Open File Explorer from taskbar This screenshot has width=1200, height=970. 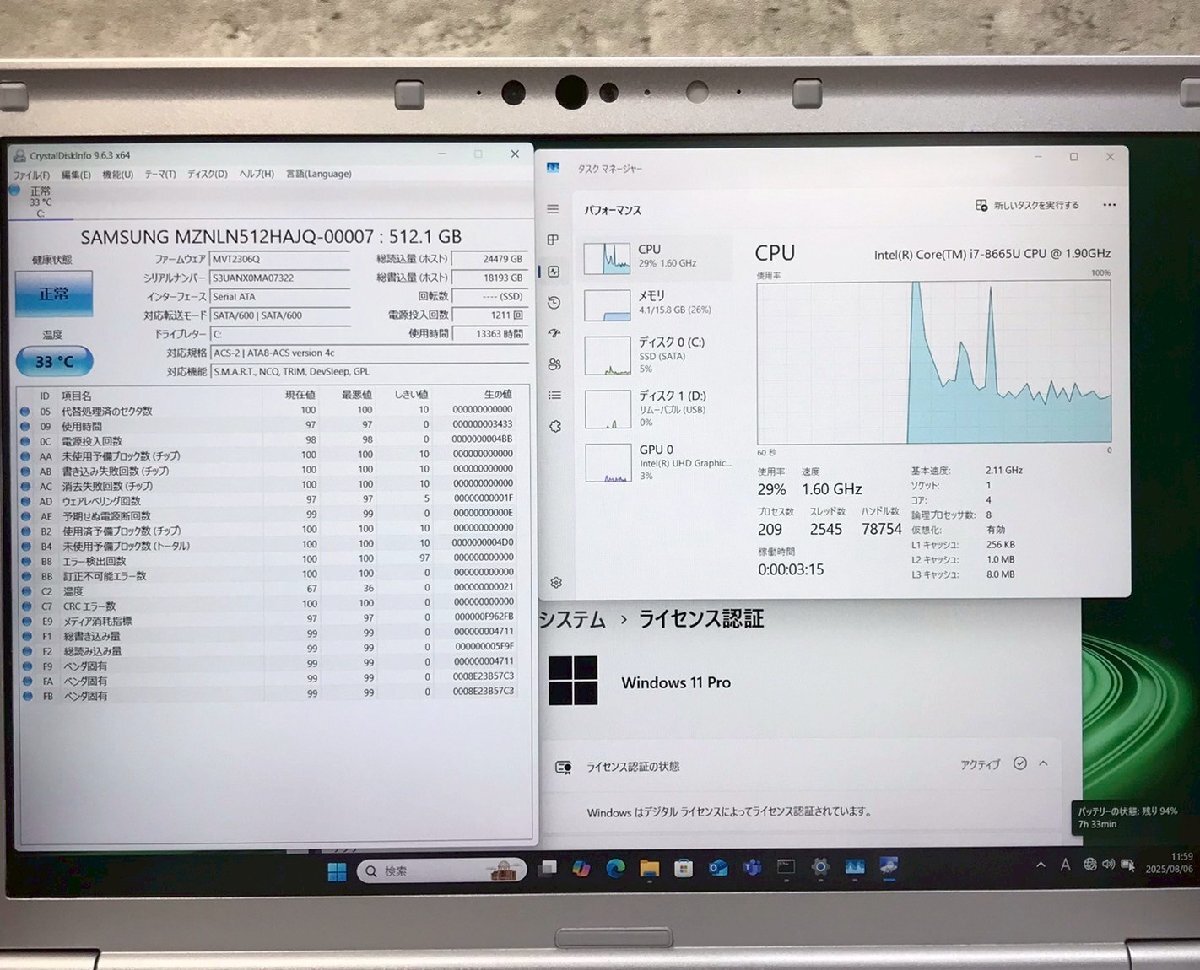coord(650,868)
